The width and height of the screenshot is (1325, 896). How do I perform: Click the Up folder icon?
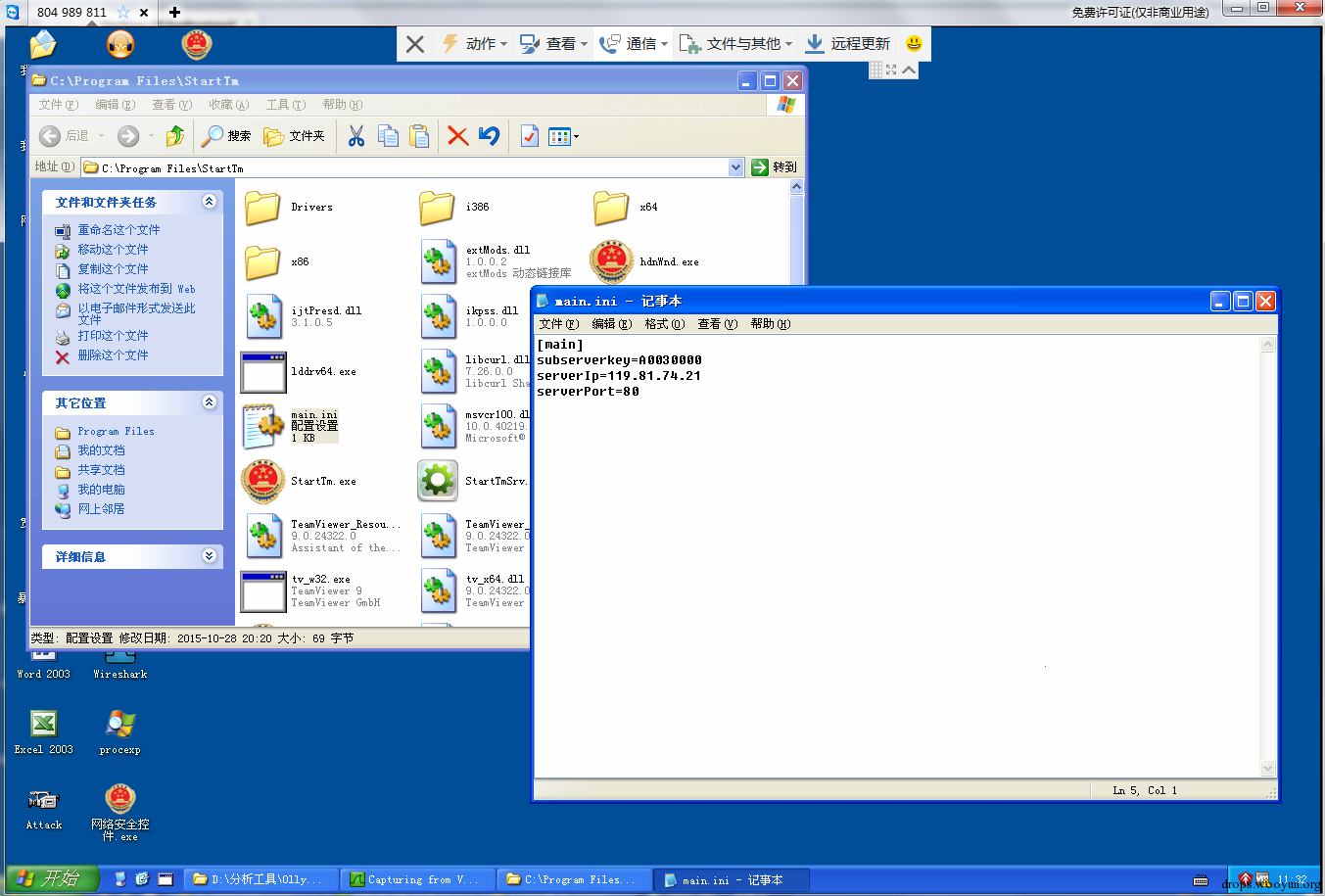tap(175, 136)
